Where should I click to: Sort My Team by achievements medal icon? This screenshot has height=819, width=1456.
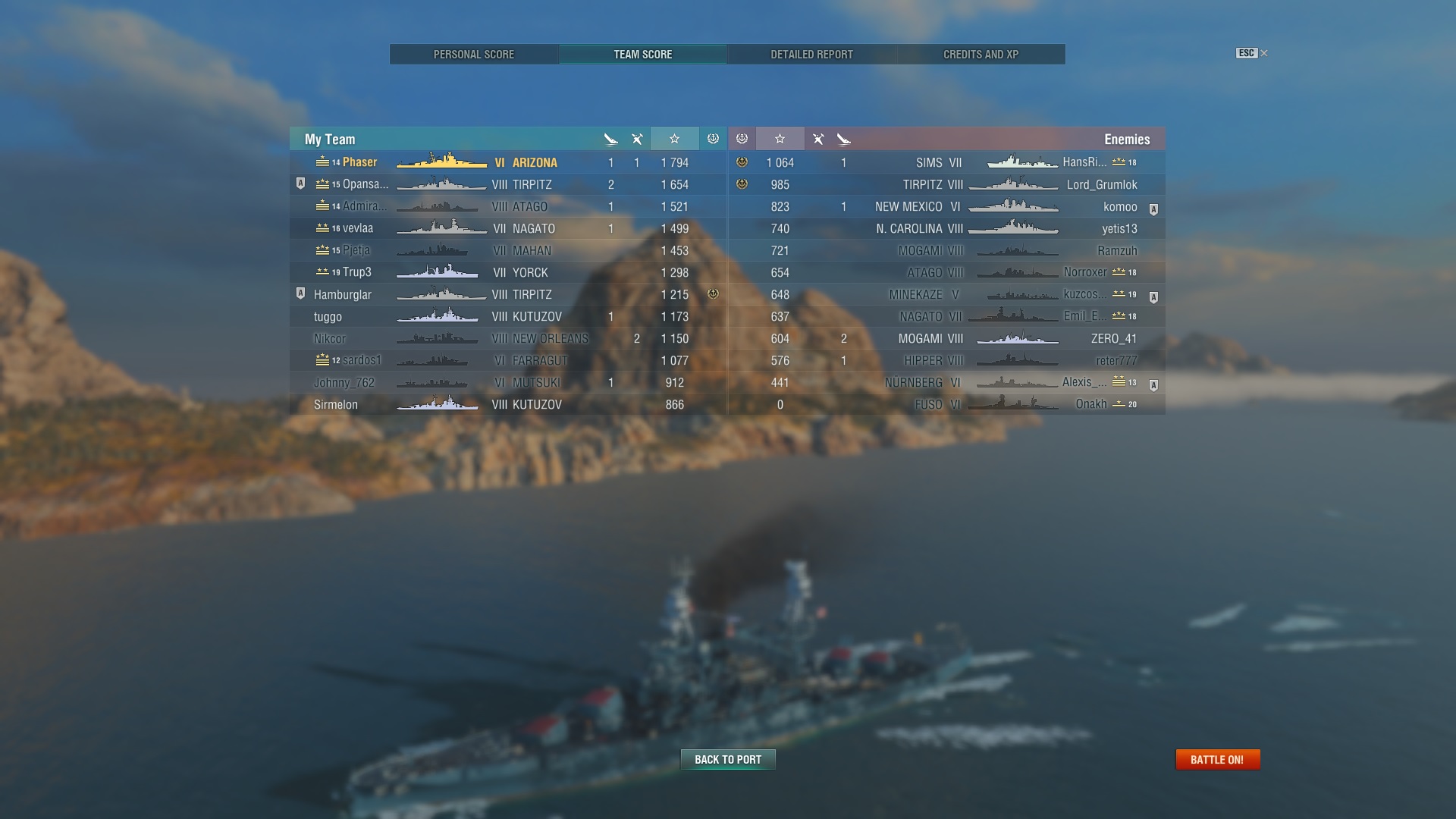[713, 139]
